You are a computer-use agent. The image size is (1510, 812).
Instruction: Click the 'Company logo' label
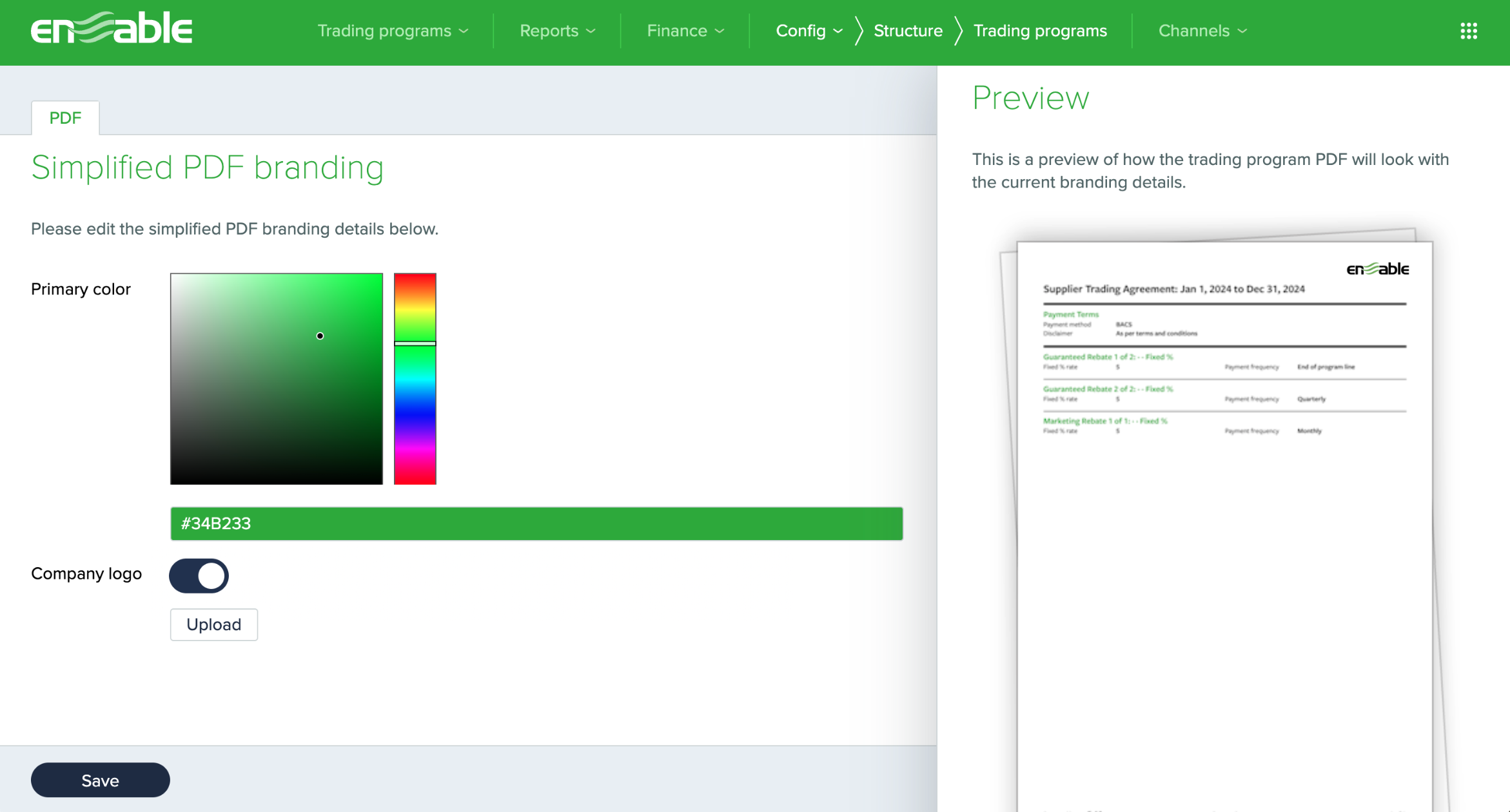(86, 574)
